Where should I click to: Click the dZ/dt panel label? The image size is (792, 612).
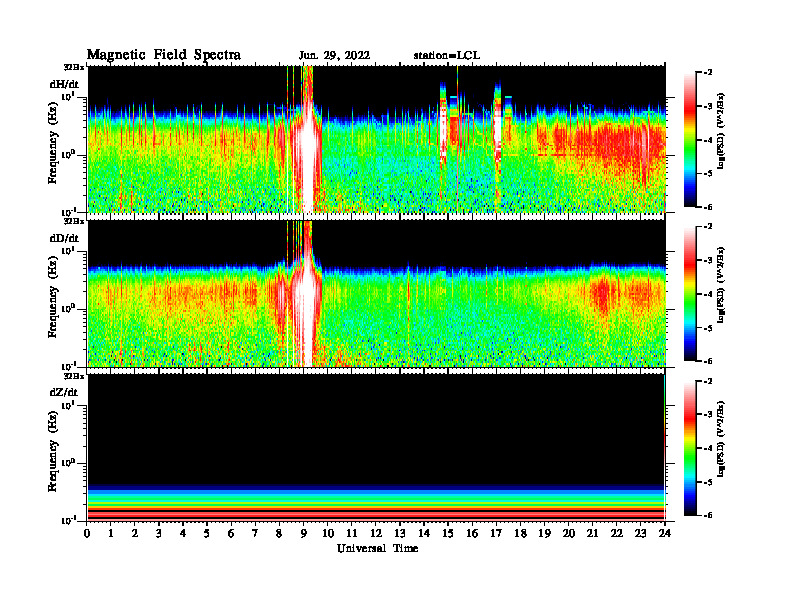point(64,392)
